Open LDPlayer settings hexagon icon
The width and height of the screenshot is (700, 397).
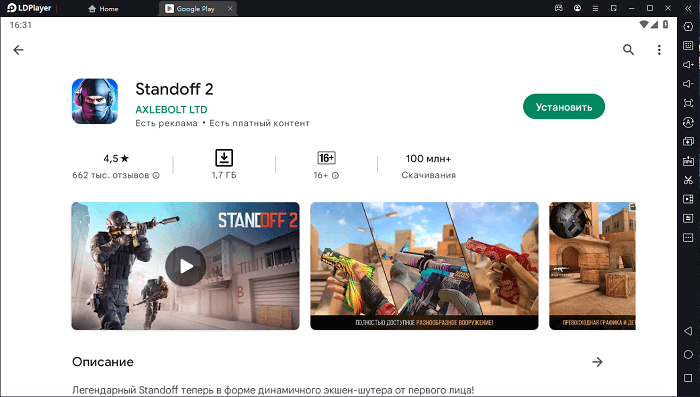coord(688,26)
